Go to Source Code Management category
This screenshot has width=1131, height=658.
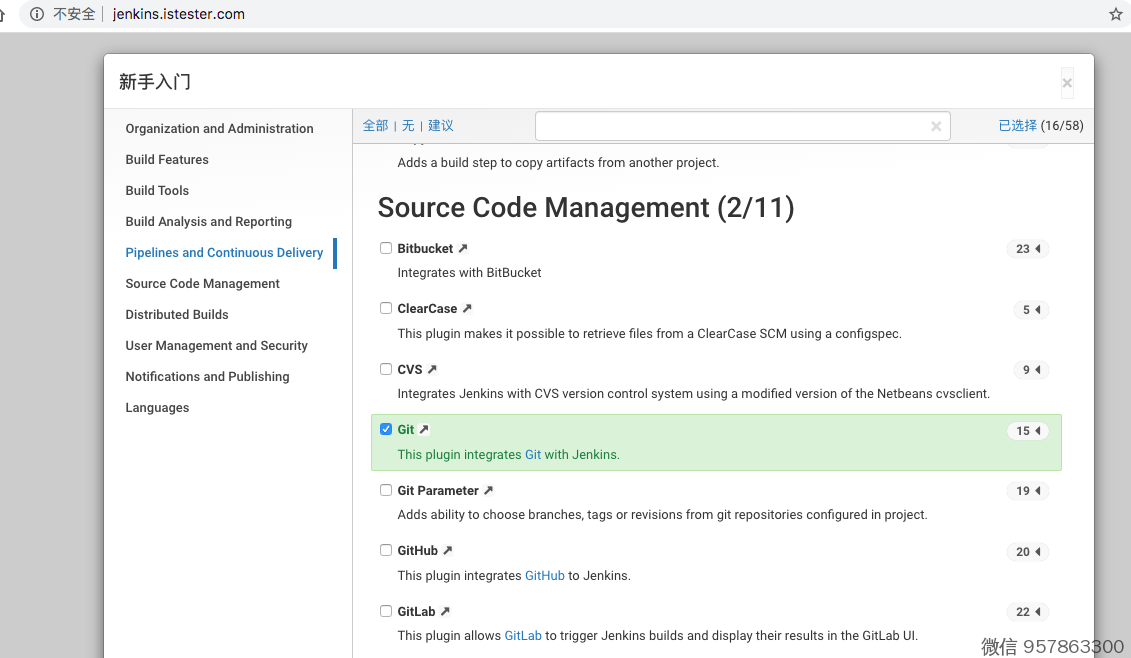click(202, 284)
